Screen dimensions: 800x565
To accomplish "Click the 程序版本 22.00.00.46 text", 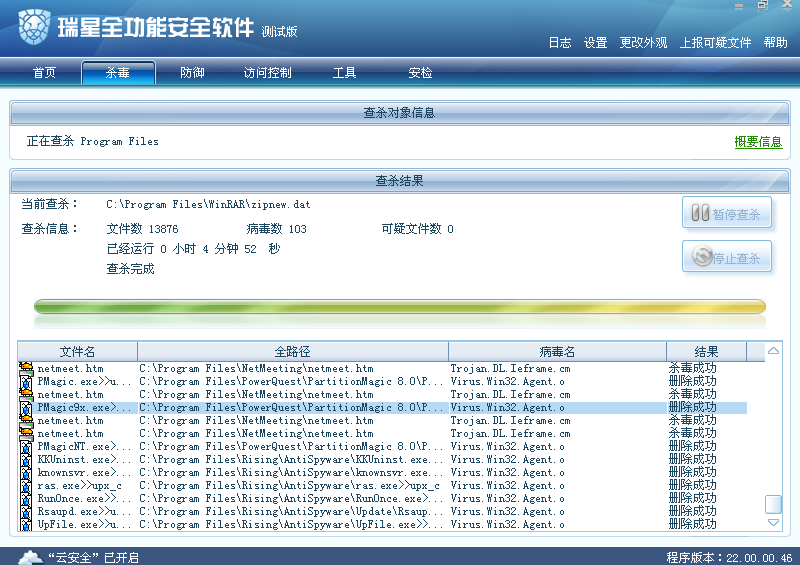I will (730, 557).
